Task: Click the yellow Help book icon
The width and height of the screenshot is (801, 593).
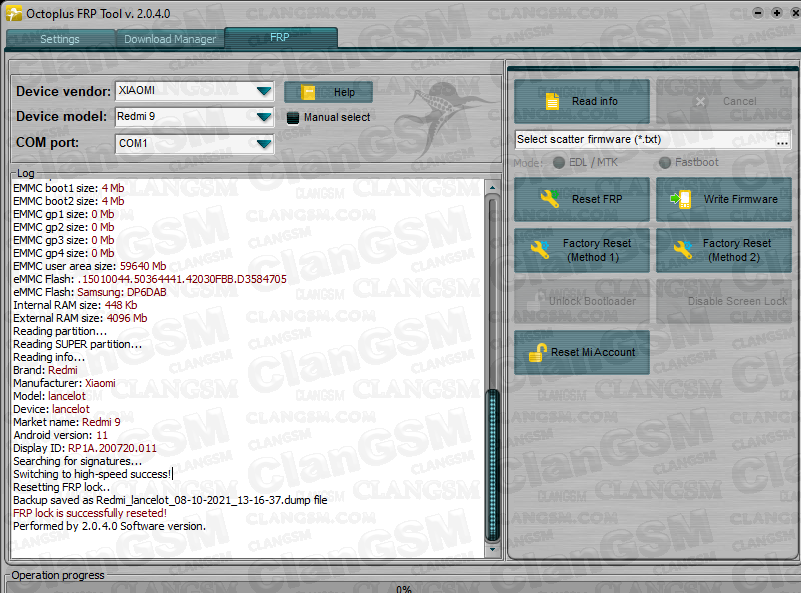Action: (x=308, y=92)
